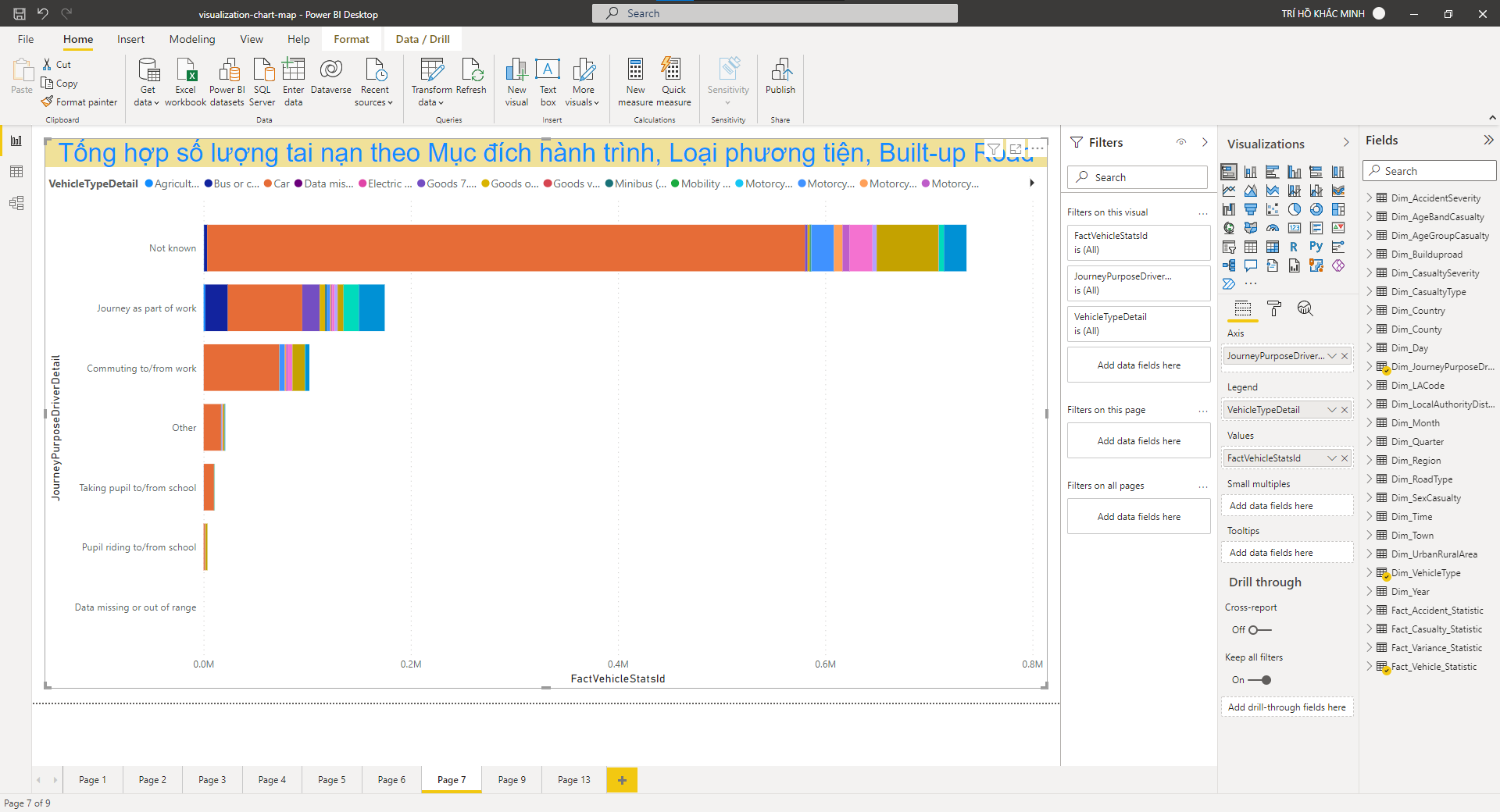Click the title bar Search box
Screen dimensions: 1500x812
click(775, 13)
